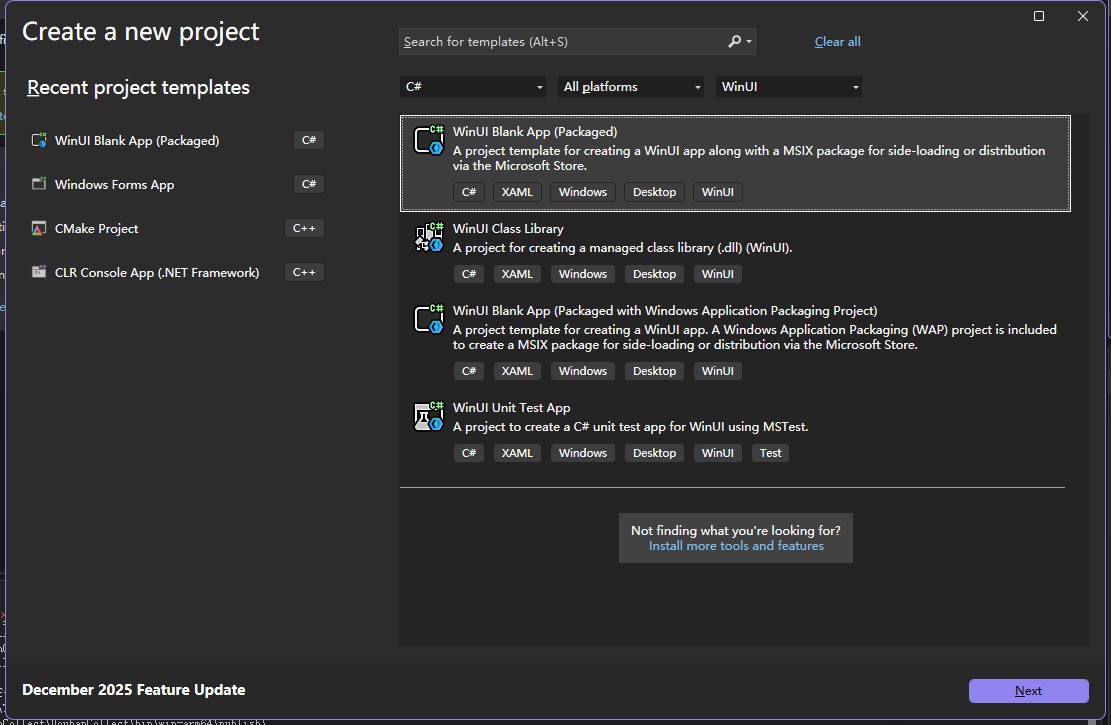Click the recent CLR Console App icon
Image resolution: width=1111 pixels, height=725 pixels.
point(39,273)
